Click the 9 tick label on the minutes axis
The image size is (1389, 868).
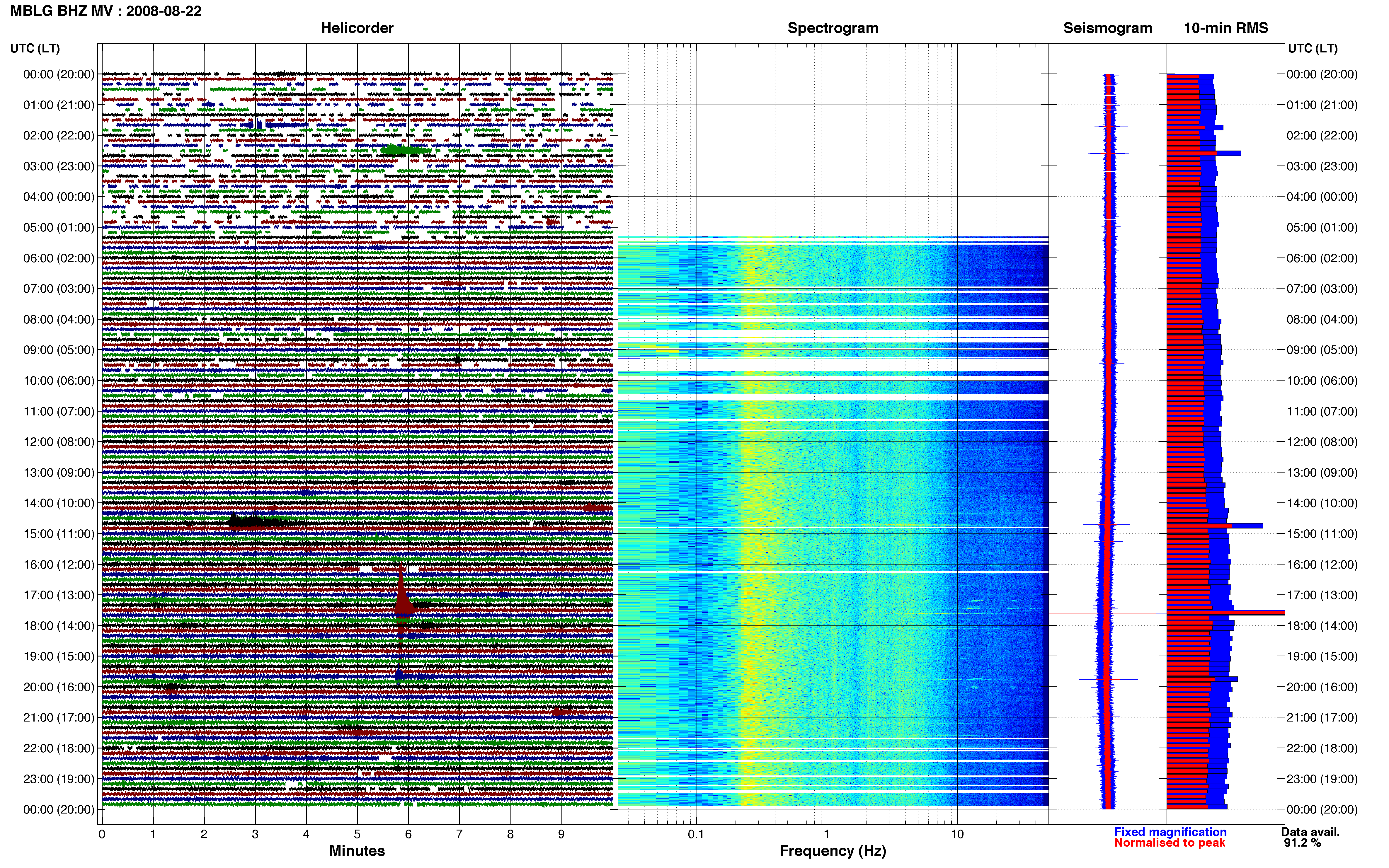pos(561,834)
